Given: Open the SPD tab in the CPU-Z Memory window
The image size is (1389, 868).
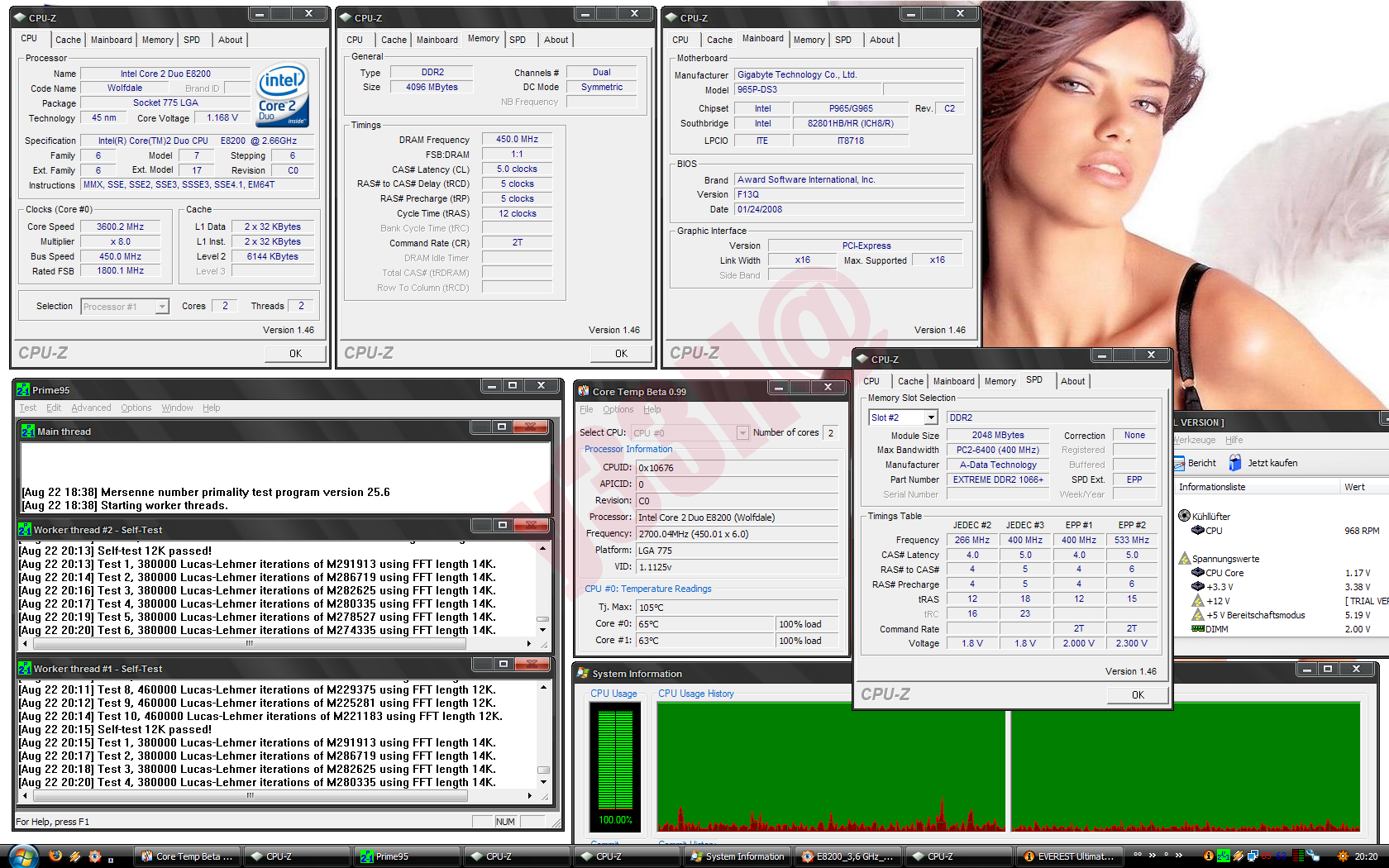Looking at the screenshot, I should pos(518,40).
